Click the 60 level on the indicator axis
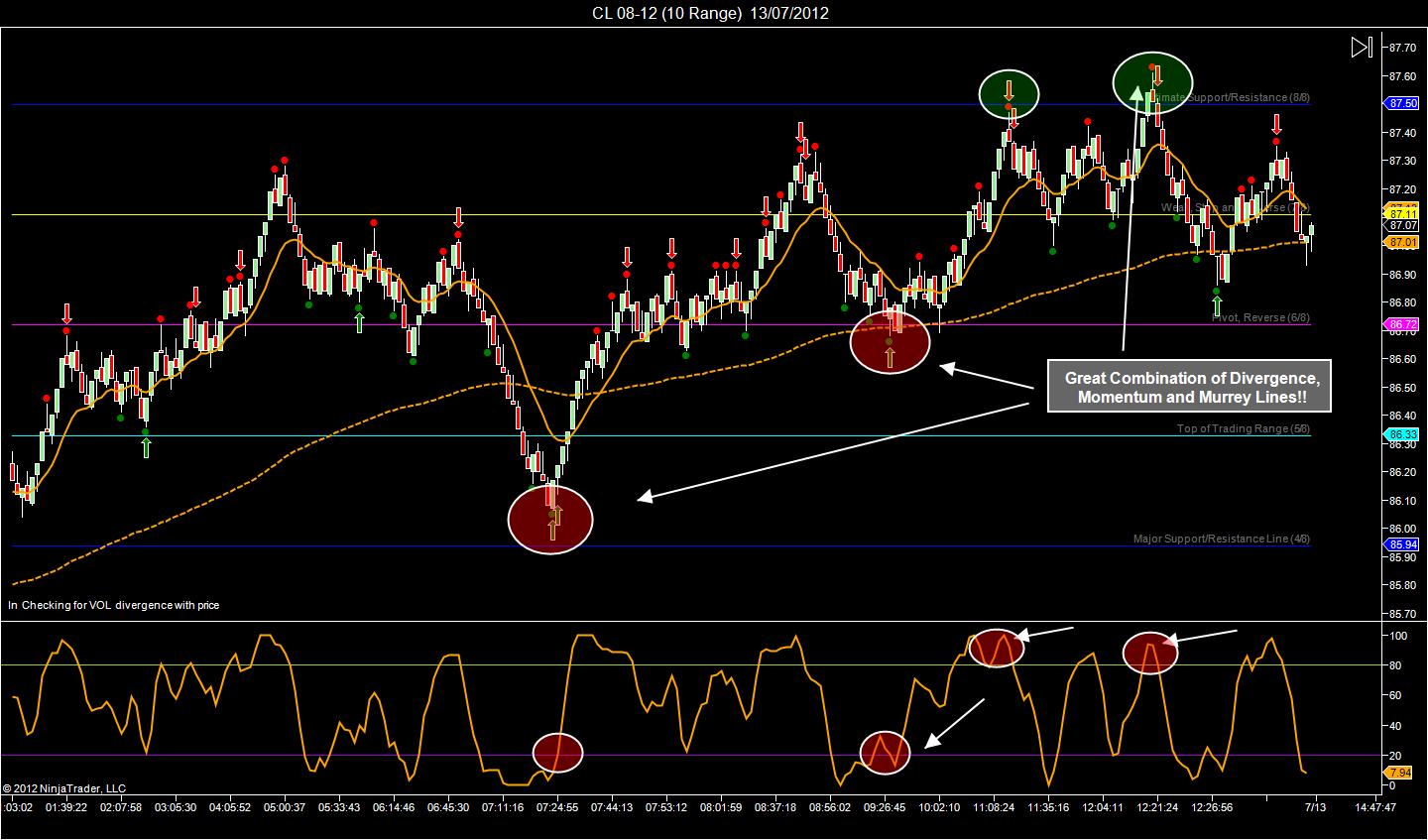 [x=1395, y=695]
